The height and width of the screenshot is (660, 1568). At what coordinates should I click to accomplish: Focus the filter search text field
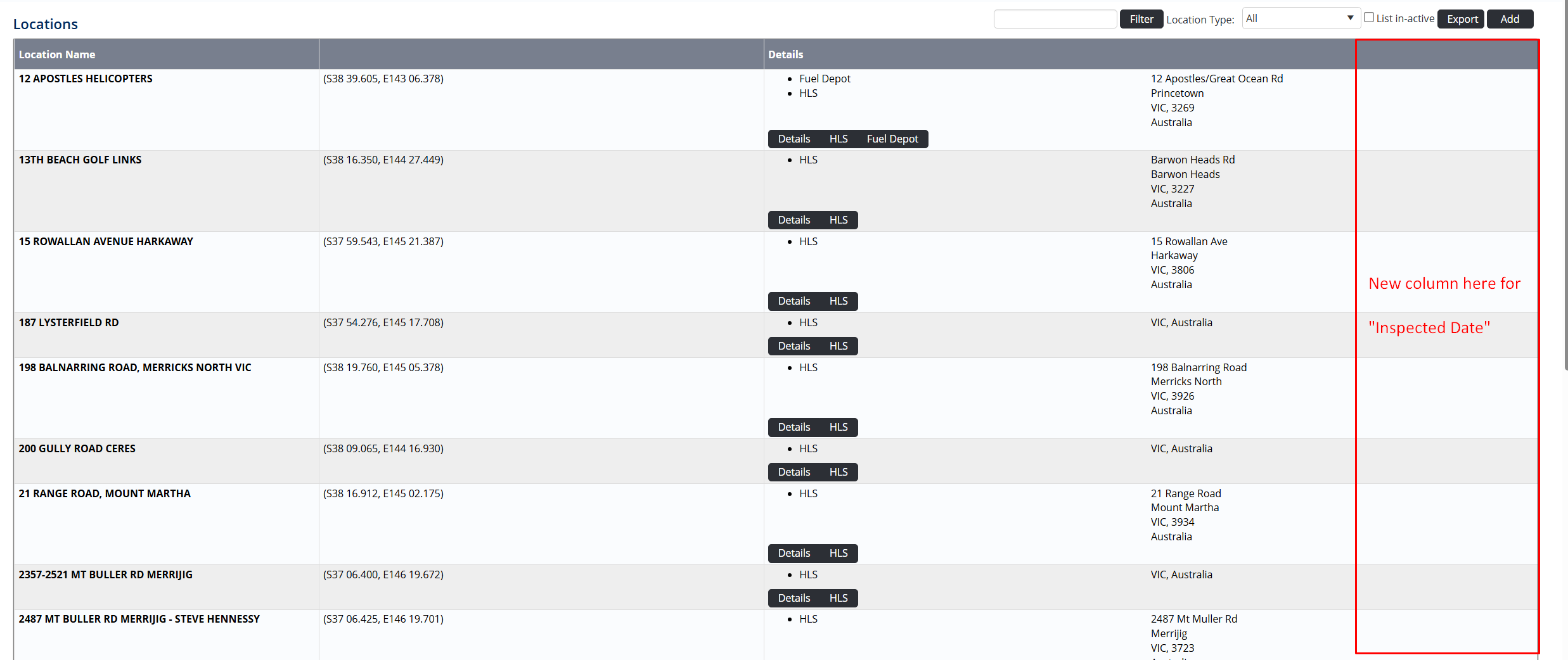[x=1055, y=19]
